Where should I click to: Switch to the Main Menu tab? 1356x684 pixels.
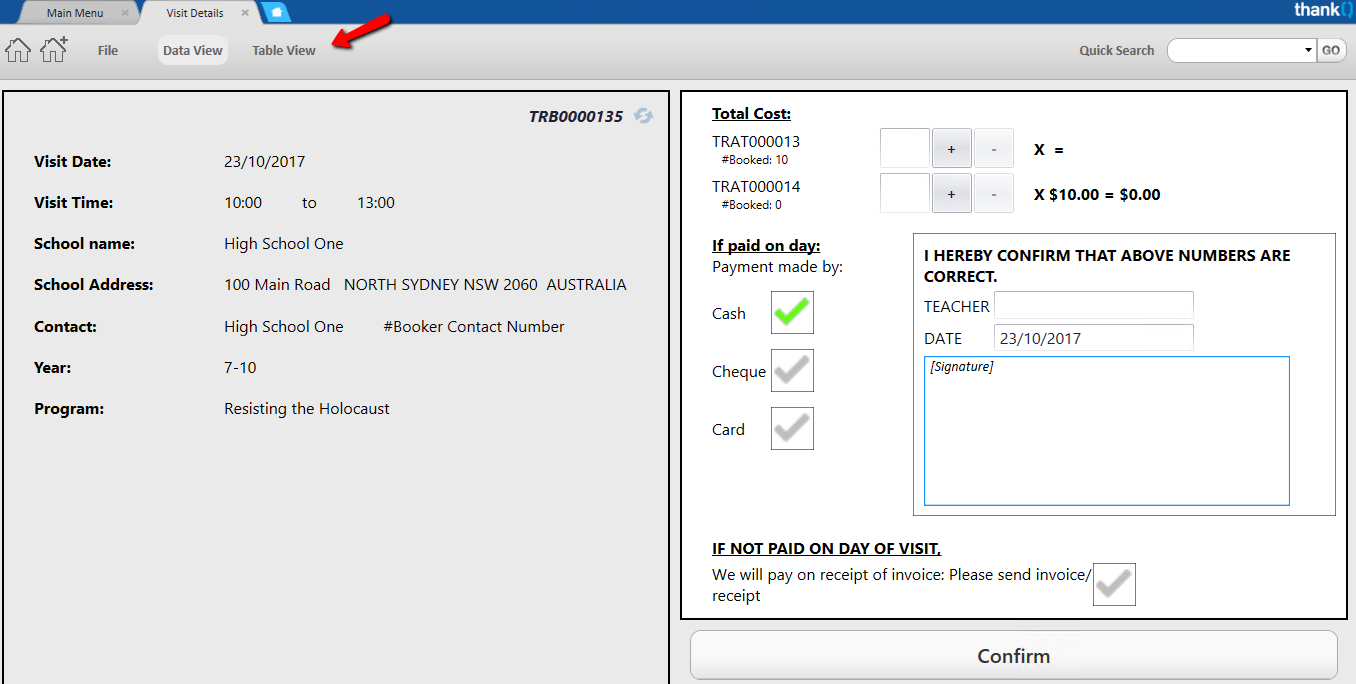click(75, 13)
